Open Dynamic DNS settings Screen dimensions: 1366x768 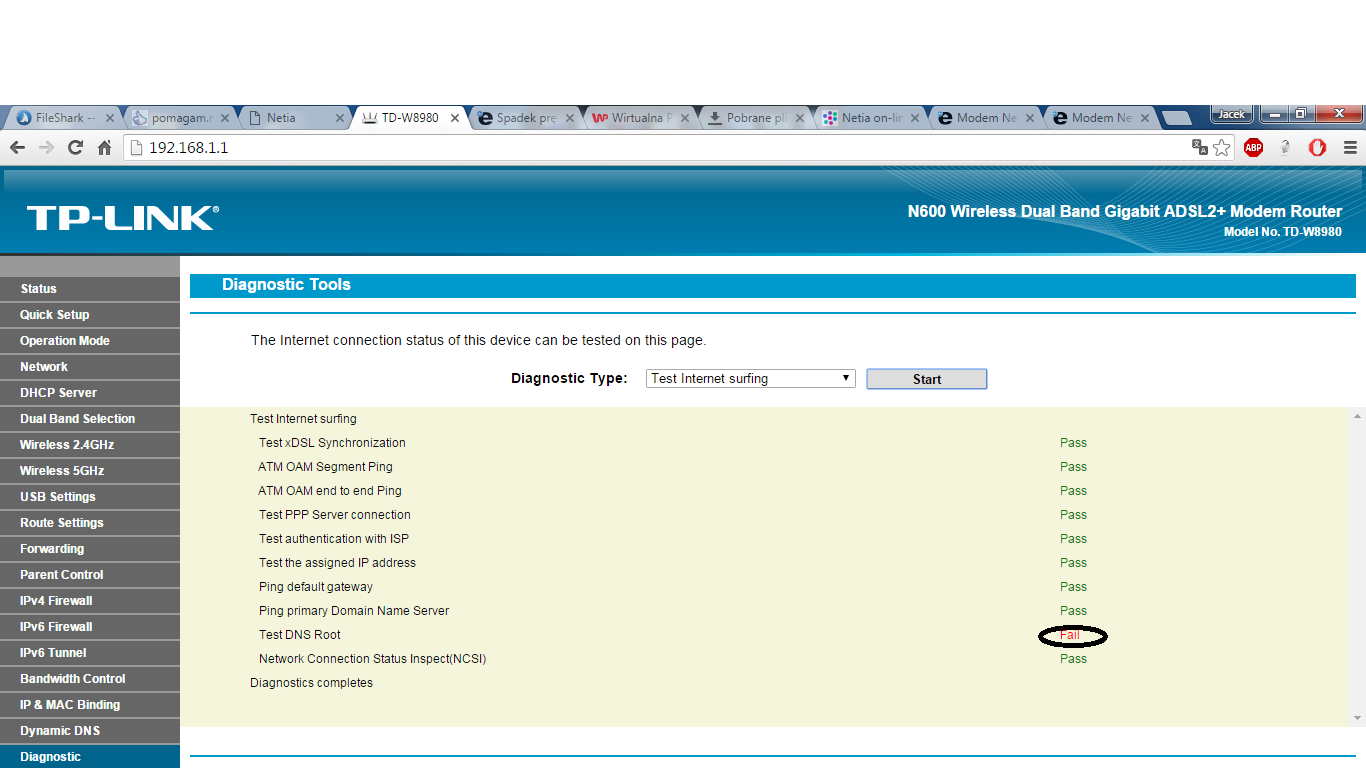(90, 731)
